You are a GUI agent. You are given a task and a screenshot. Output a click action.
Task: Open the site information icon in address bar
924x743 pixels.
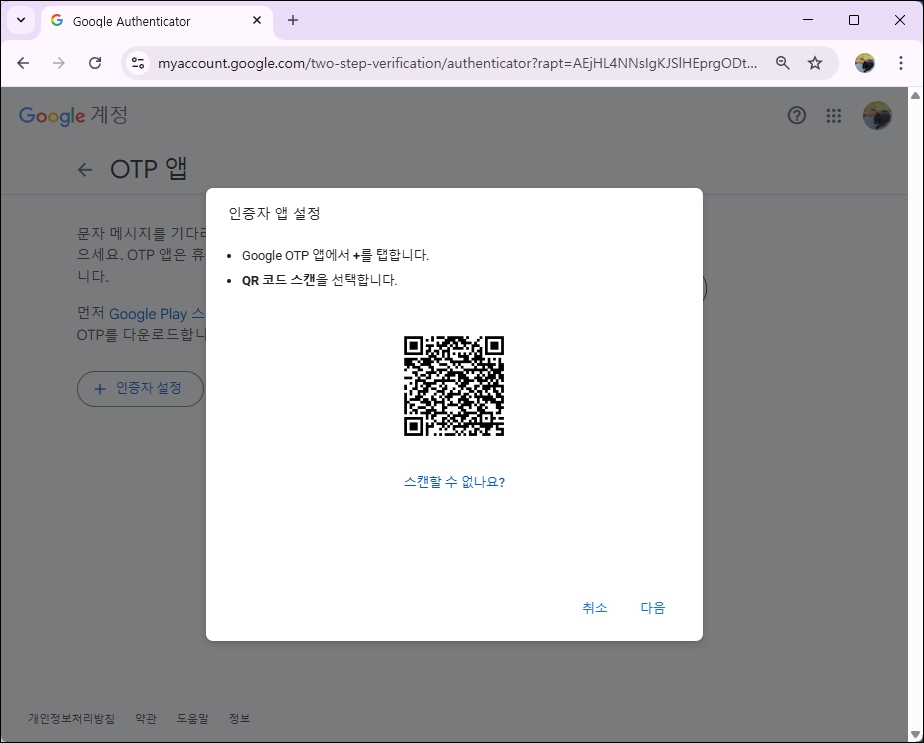pyautogui.click(x=136, y=62)
